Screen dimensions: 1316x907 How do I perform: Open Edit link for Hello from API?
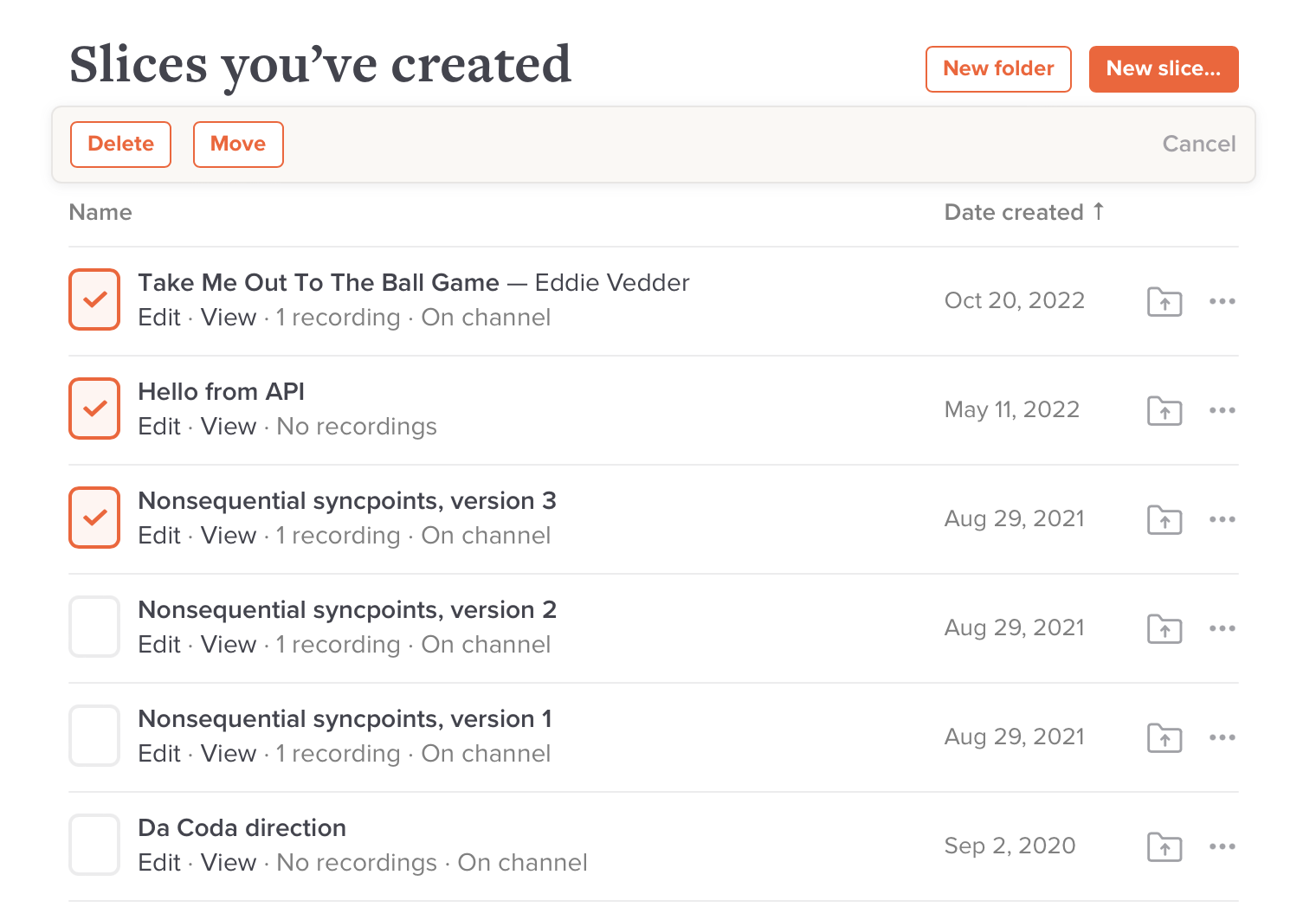click(x=159, y=427)
